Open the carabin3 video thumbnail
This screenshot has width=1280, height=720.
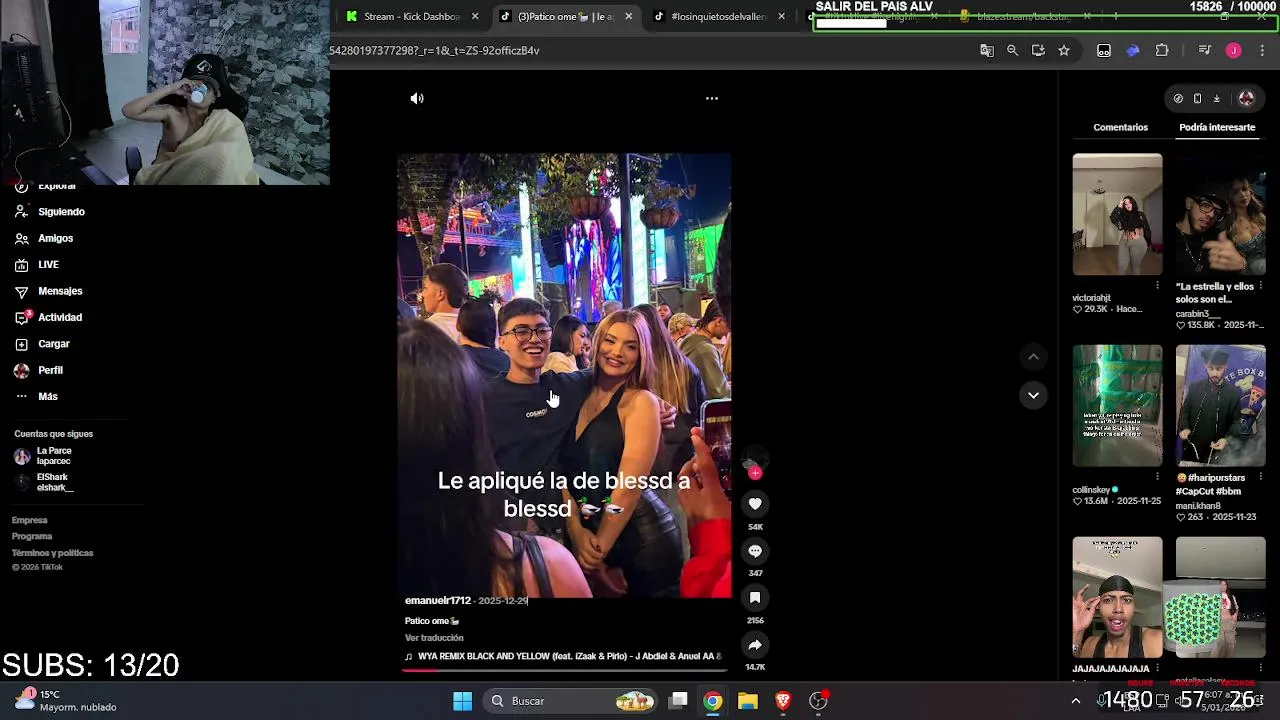tap(1220, 214)
